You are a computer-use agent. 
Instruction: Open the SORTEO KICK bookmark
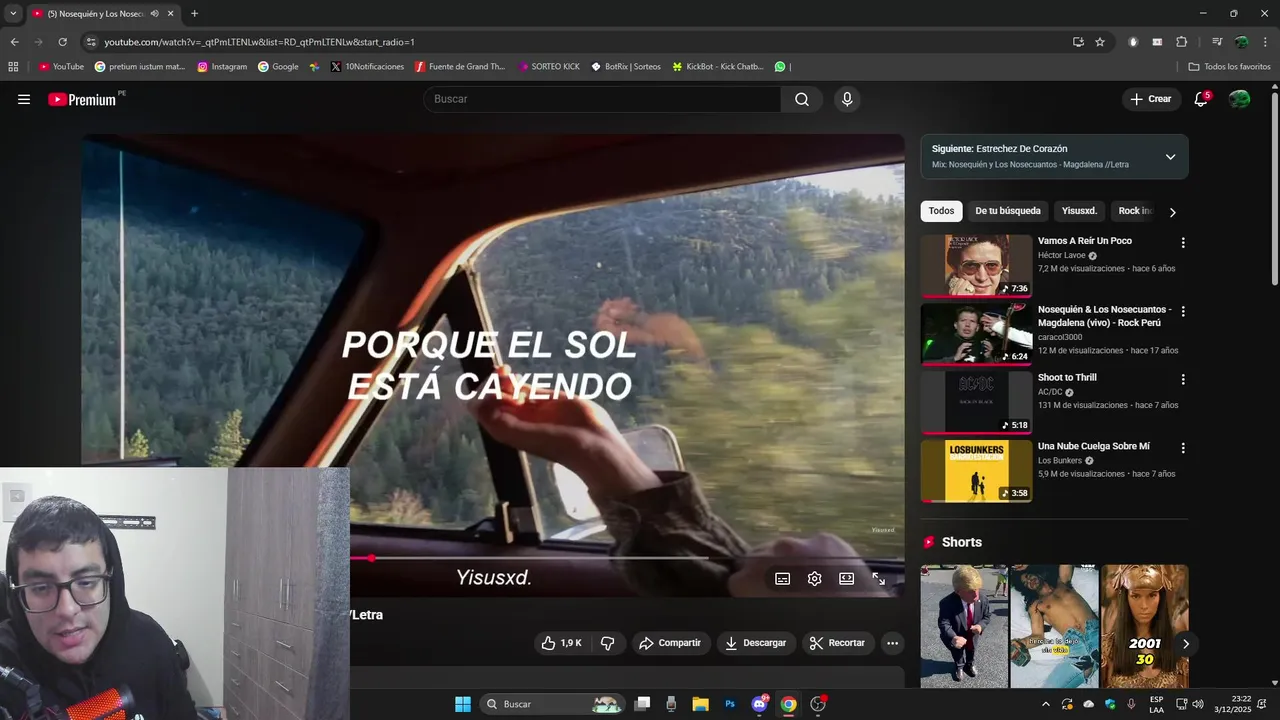549,67
